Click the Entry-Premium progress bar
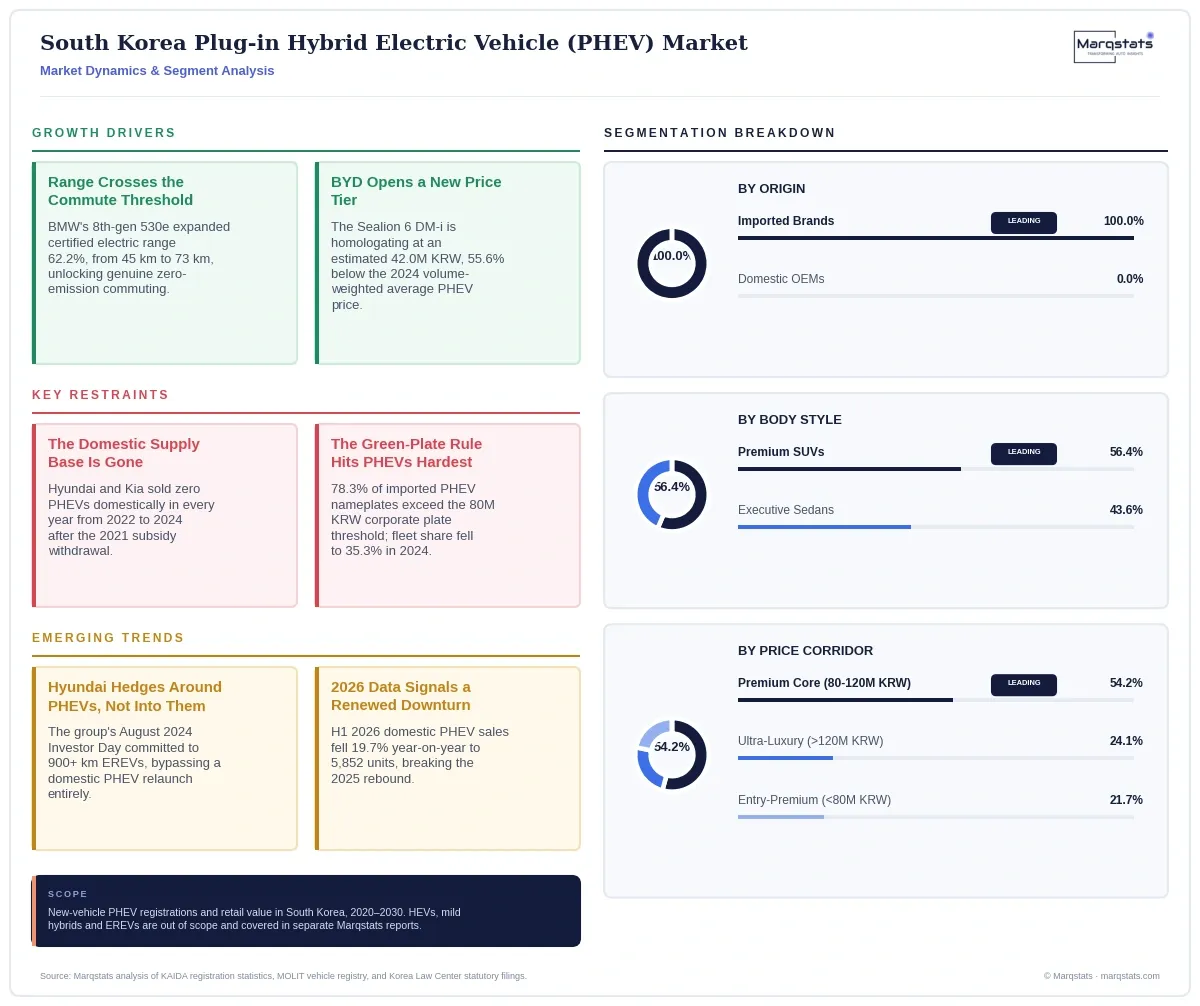The image size is (1200, 1006). click(936, 817)
